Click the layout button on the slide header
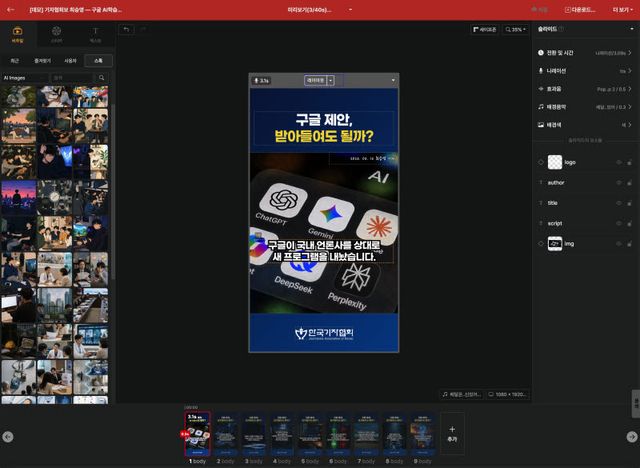The image size is (640, 468). coord(316,80)
